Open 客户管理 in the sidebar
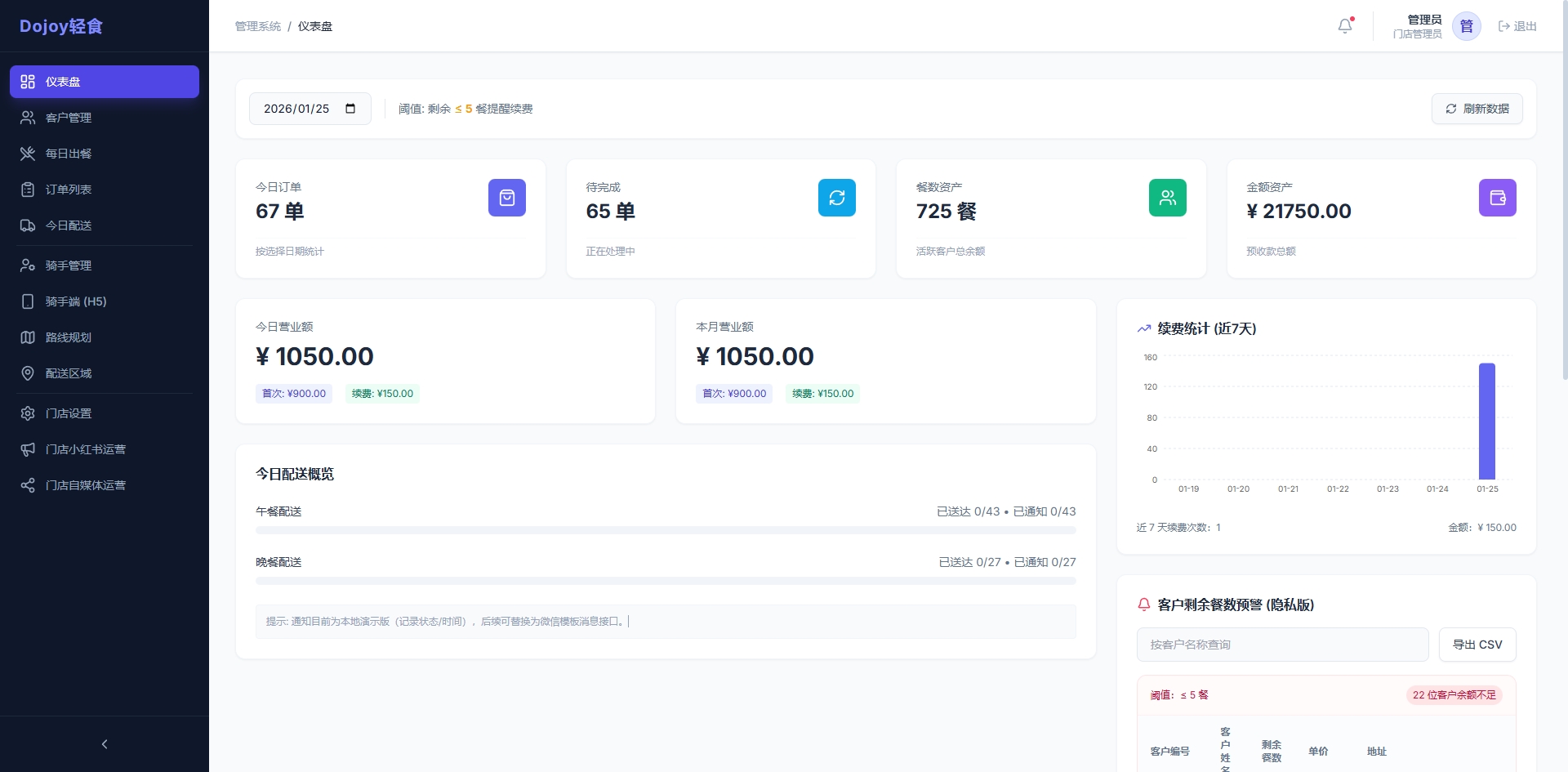Viewport: 1568px width, 772px height. tap(69, 118)
